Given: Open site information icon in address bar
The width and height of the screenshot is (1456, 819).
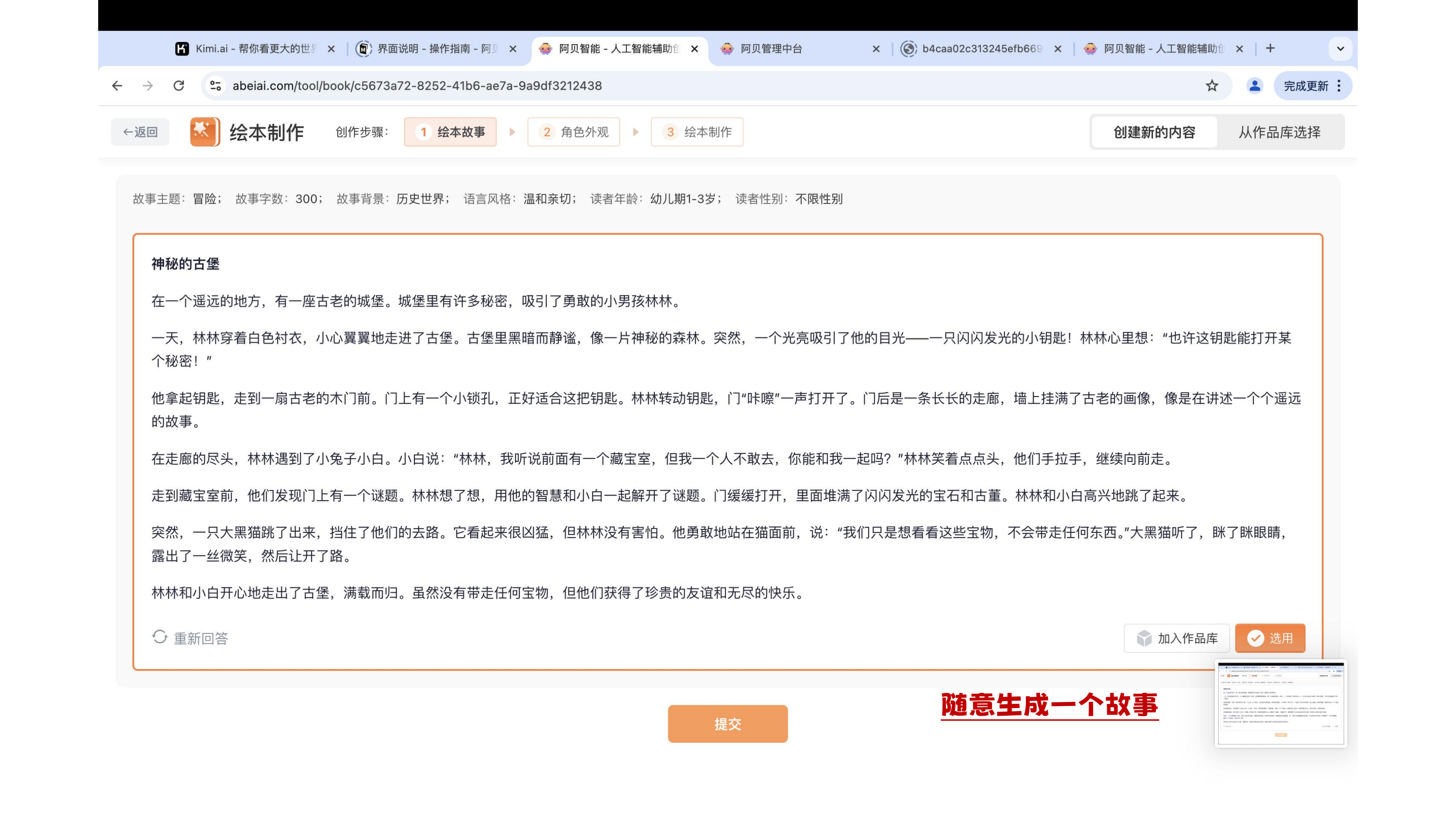Looking at the screenshot, I should pyautogui.click(x=215, y=86).
